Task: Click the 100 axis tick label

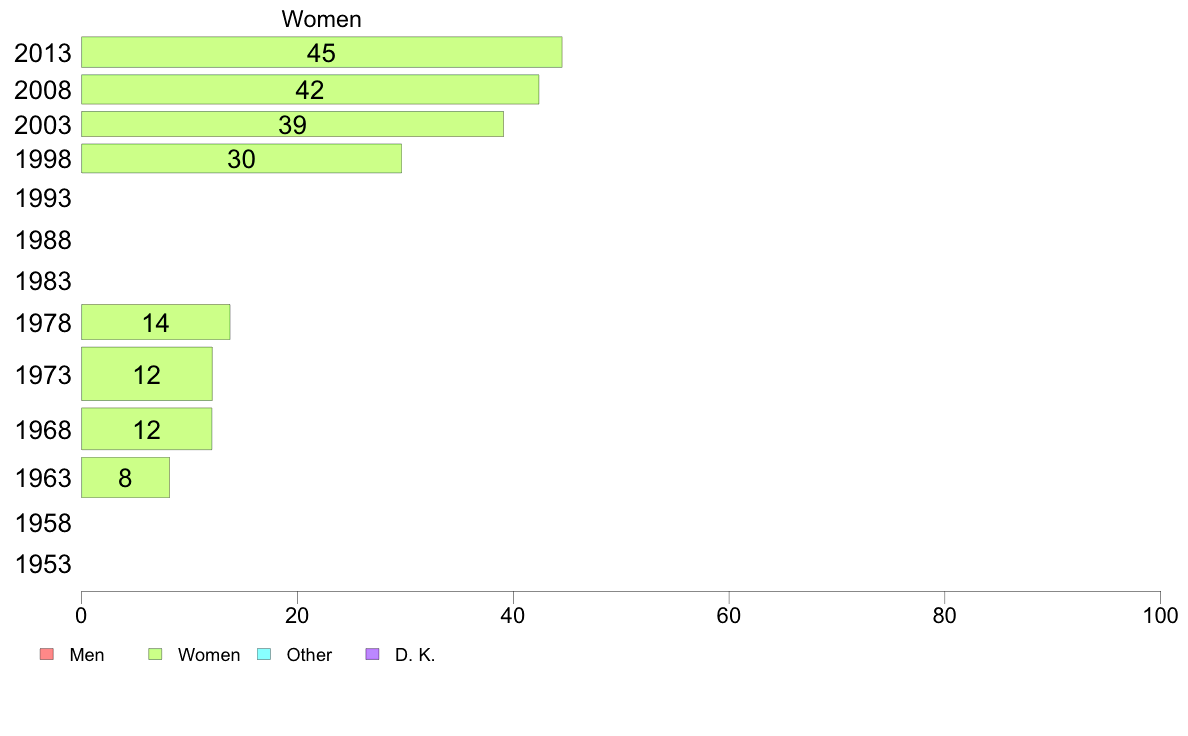Action: tap(1160, 615)
